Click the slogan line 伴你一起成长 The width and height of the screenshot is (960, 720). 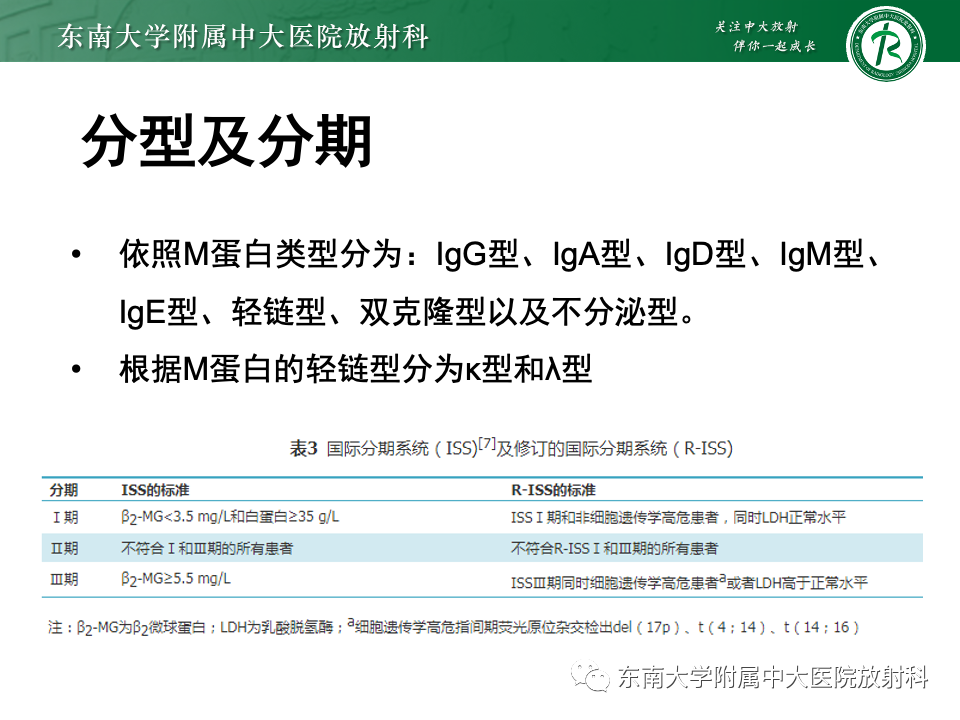pyautogui.click(x=774, y=46)
